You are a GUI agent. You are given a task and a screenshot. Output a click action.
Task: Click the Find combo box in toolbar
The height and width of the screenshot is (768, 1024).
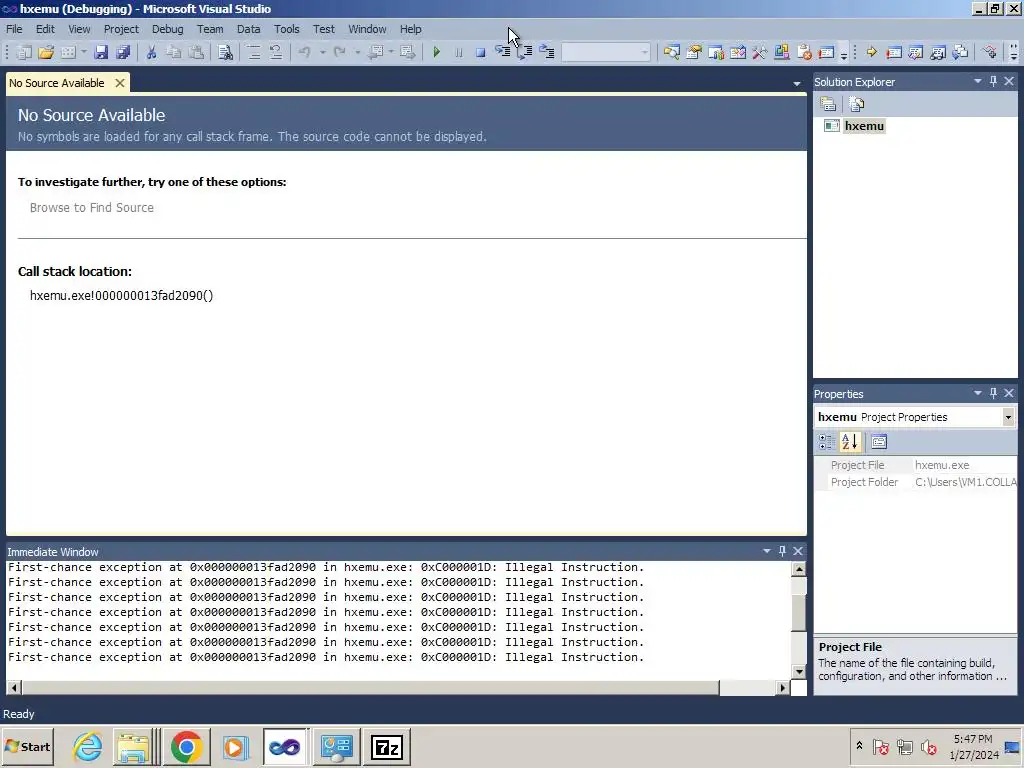pyautogui.click(x=606, y=52)
